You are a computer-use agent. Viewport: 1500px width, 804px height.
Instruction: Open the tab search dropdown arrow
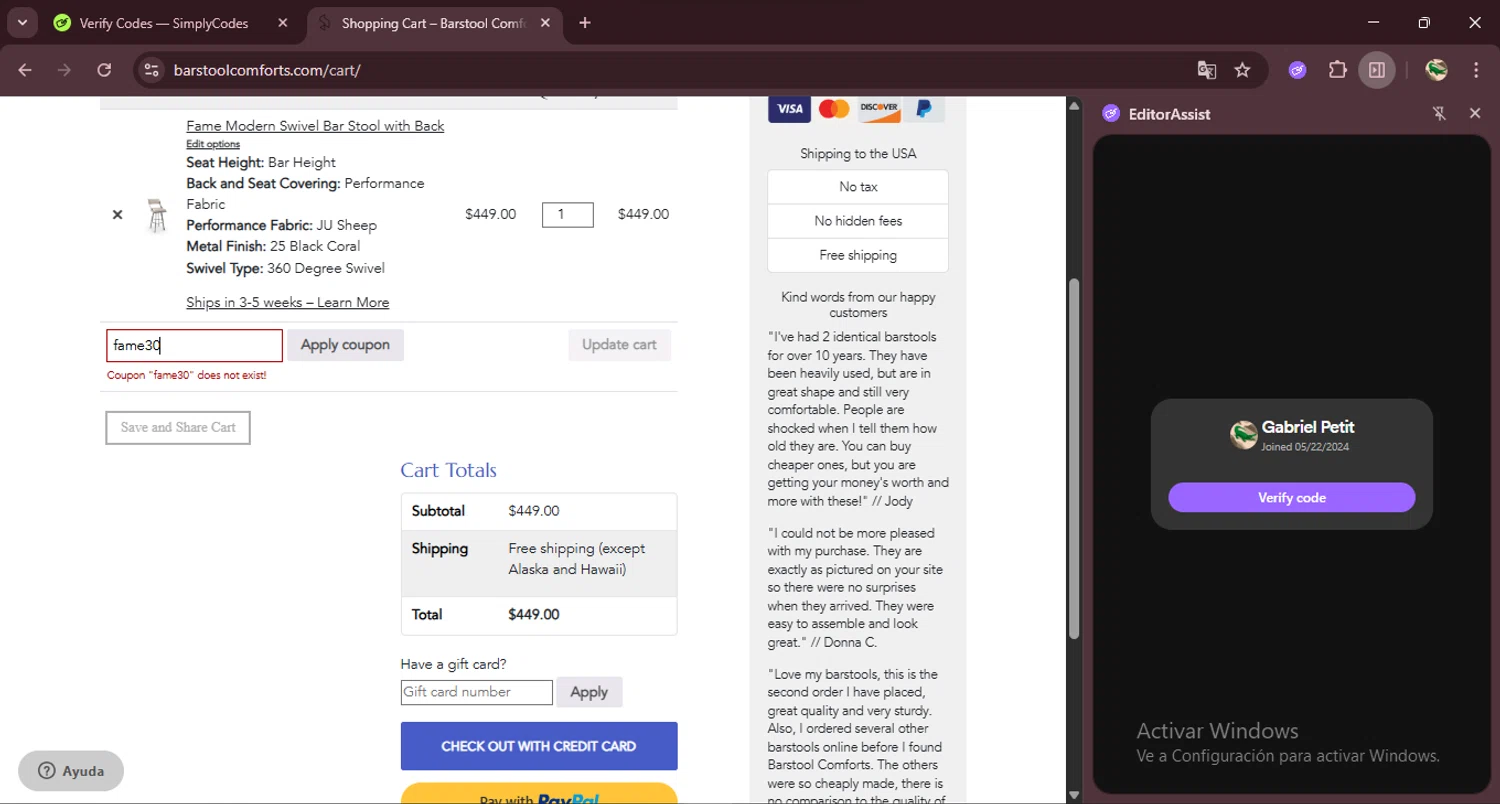tap(22, 23)
